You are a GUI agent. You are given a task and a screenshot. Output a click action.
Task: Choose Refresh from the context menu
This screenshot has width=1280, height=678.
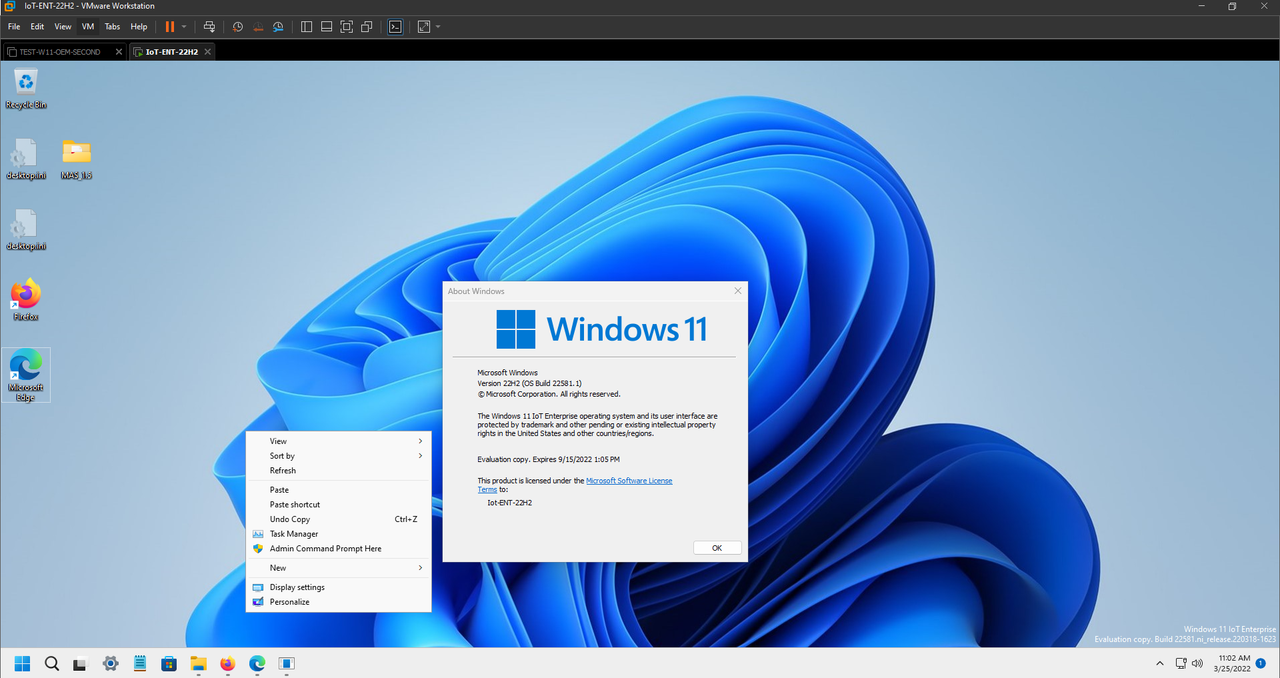pos(338,470)
